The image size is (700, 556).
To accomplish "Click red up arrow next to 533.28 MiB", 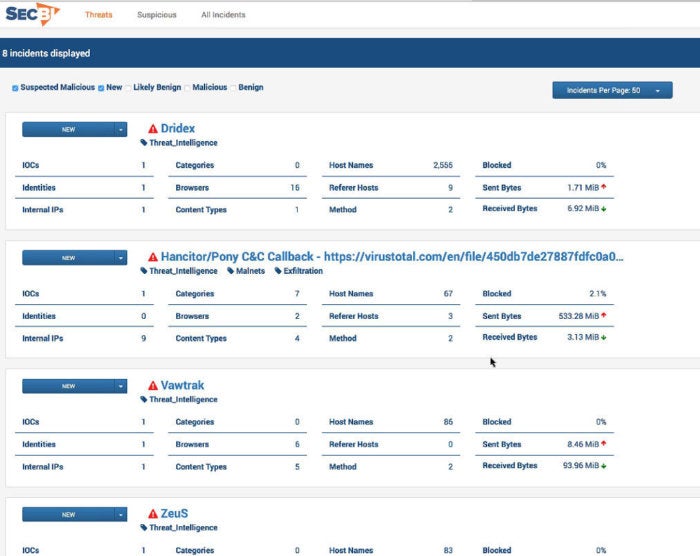I will (604, 315).
